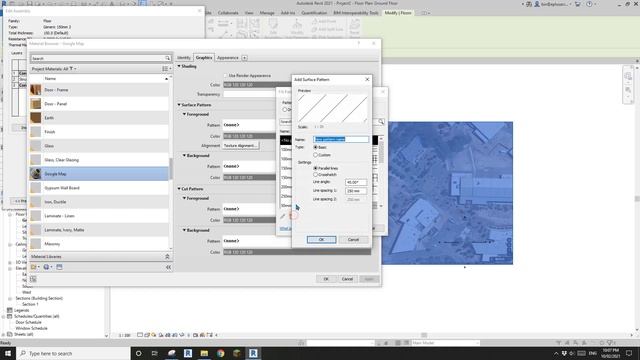Select Door Schedule in Project Browser
This screenshot has height=360, width=640.
(x=28, y=322)
